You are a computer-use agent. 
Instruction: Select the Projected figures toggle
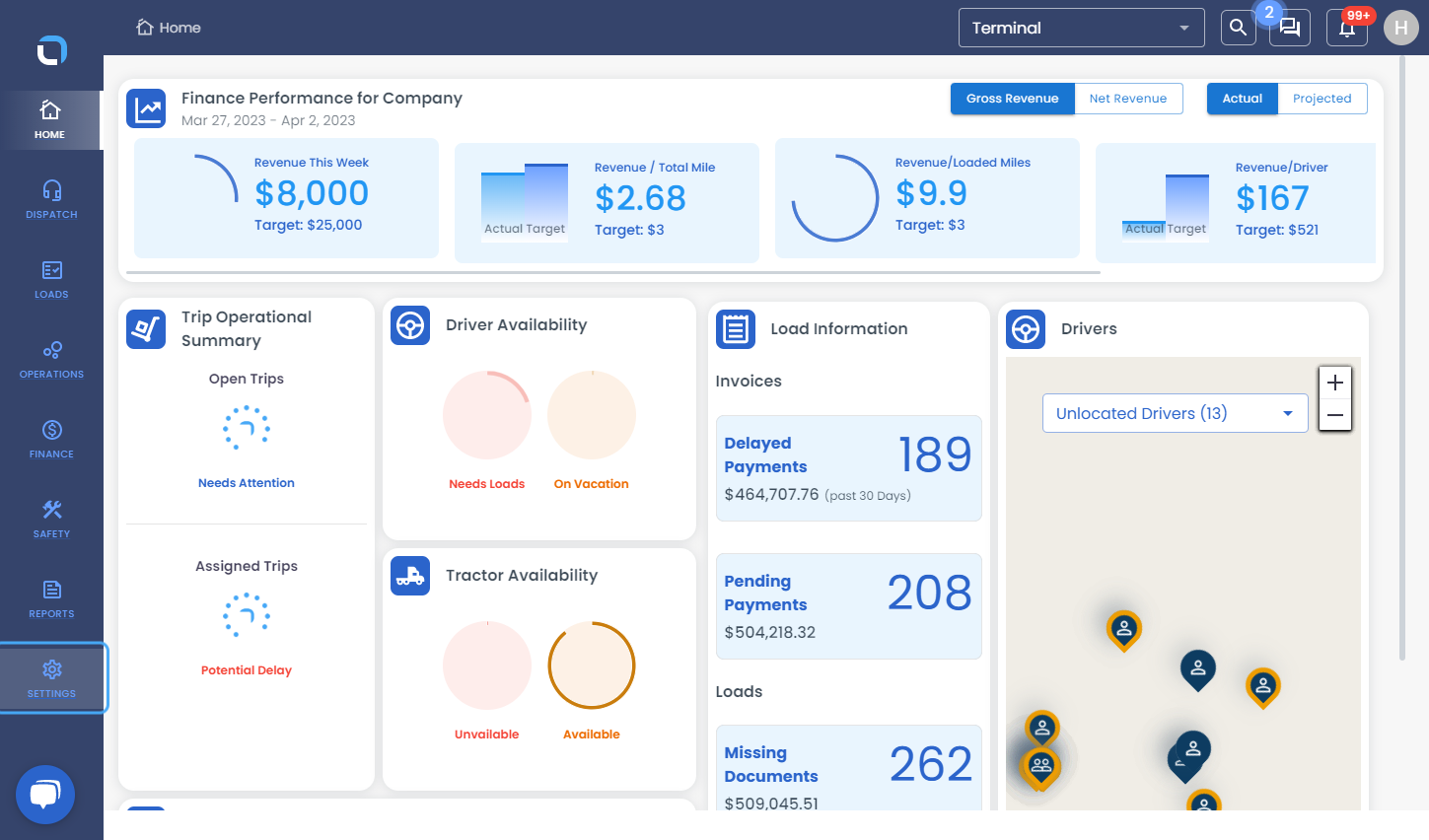tap(1322, 99)
